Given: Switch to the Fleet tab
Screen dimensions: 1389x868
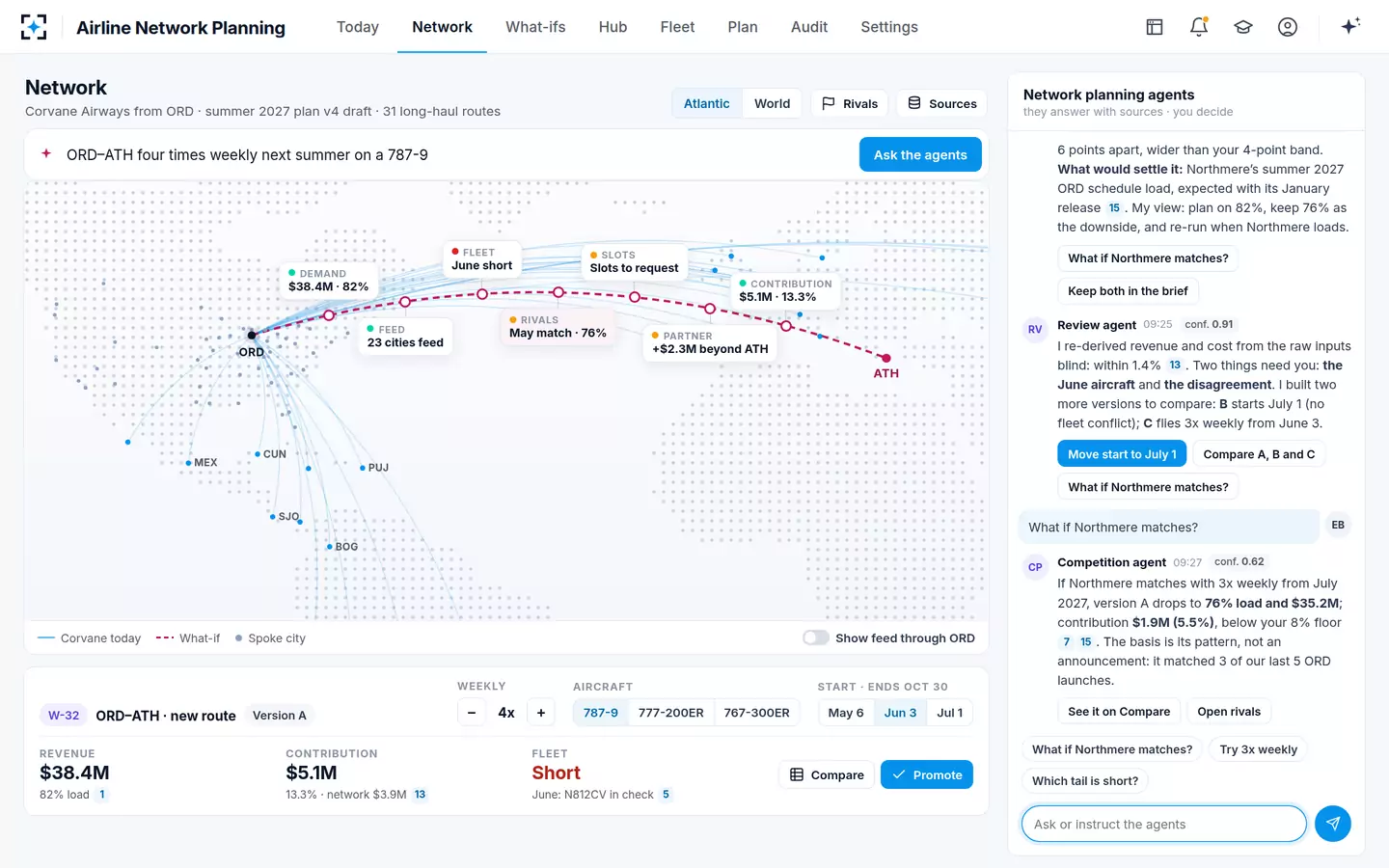Looking at the screenshot, I should pyautogui.click(x=677, y=27).
